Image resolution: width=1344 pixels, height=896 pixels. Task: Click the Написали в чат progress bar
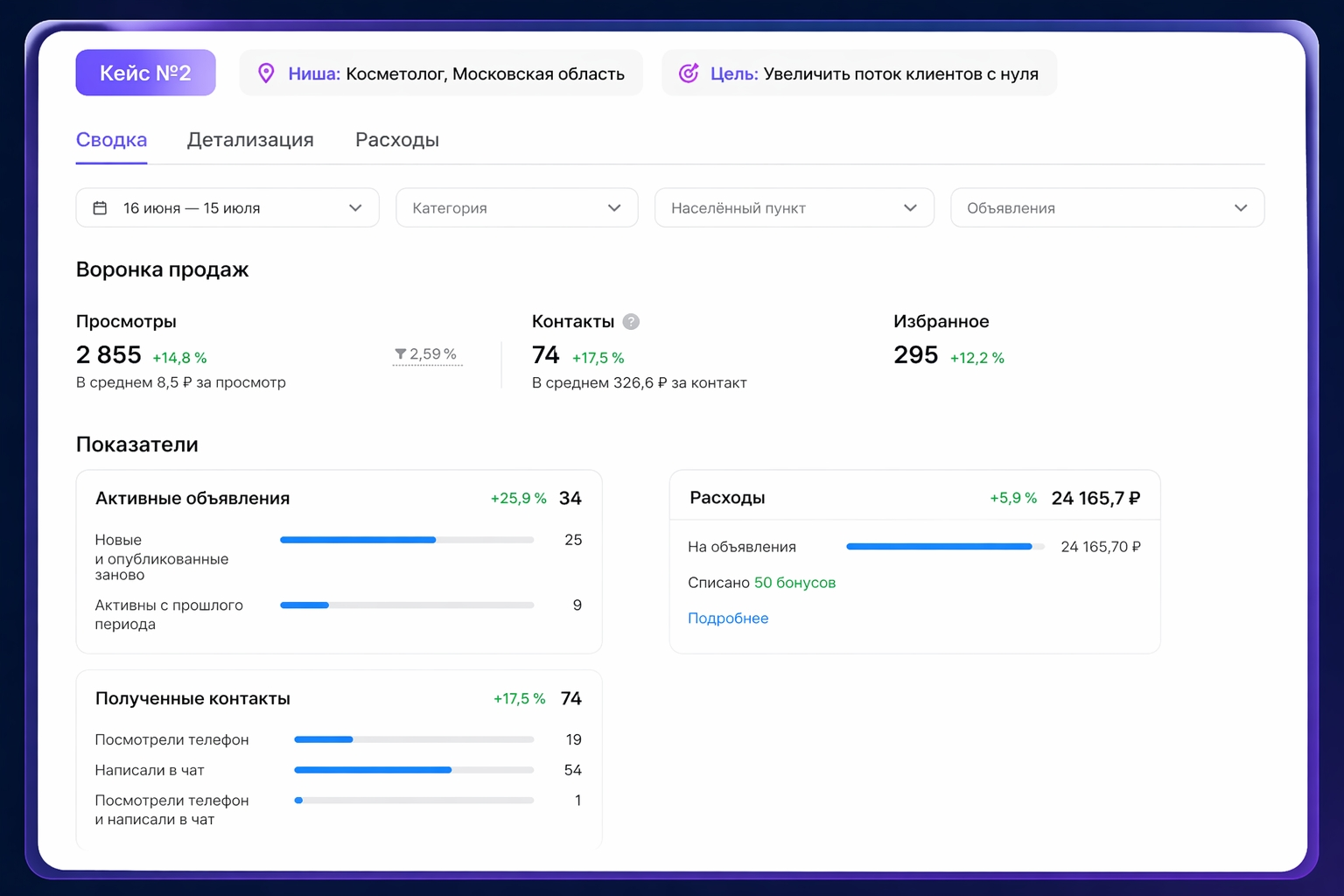click(414, 770)
